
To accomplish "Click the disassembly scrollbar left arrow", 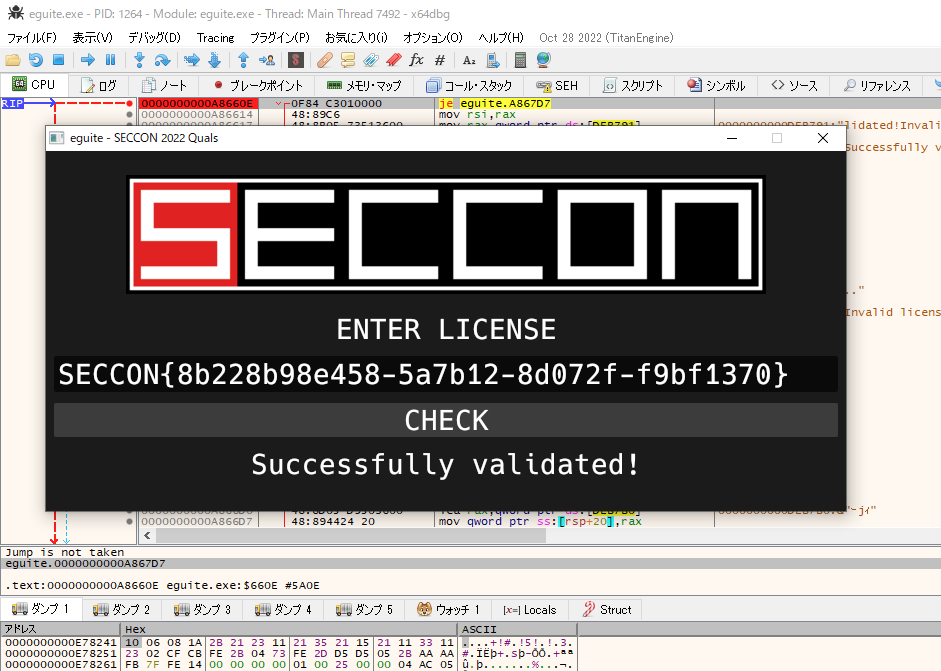I will tap(147, 535).
